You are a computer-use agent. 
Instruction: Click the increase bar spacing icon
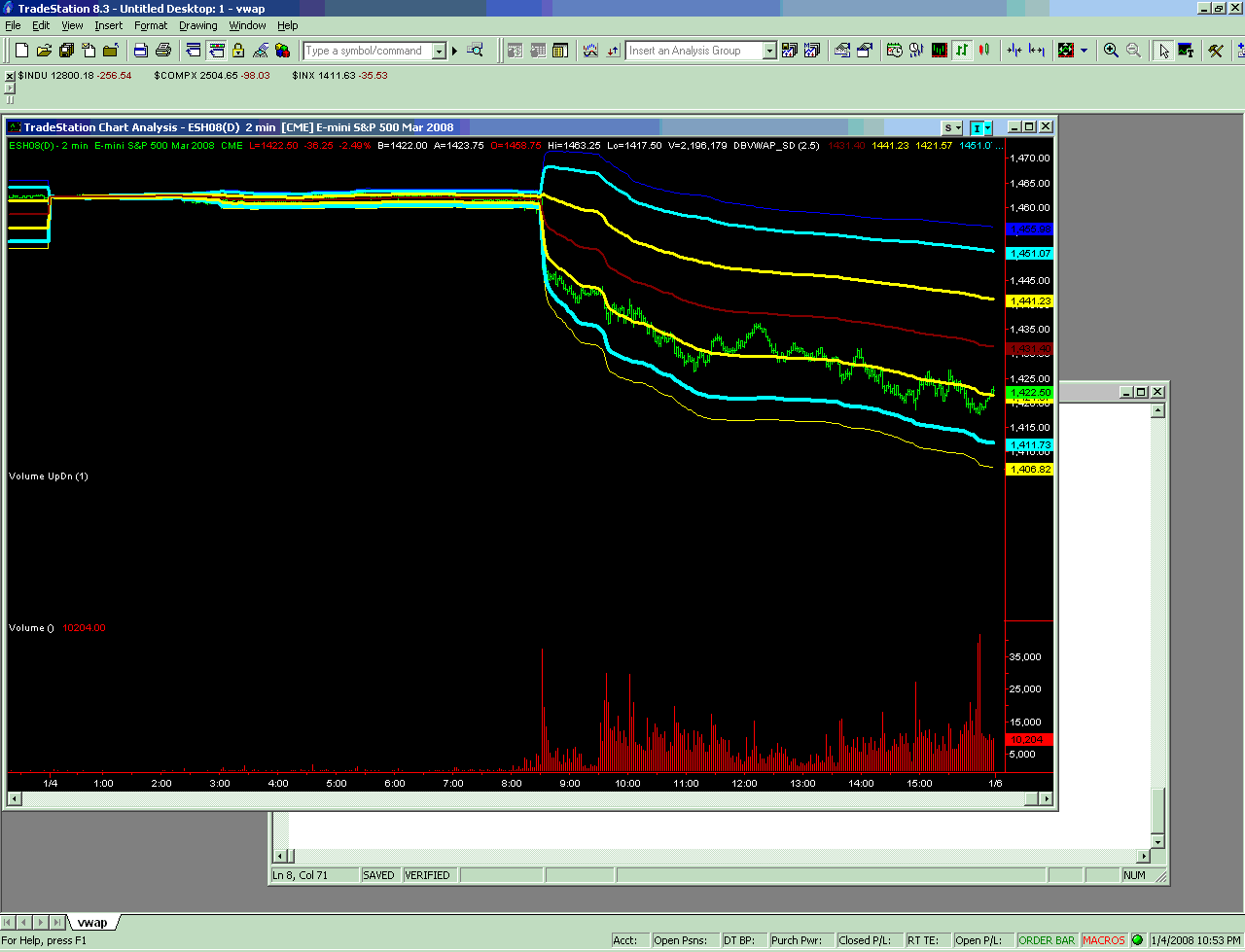pyautogui.click(x=1037, y=51)
